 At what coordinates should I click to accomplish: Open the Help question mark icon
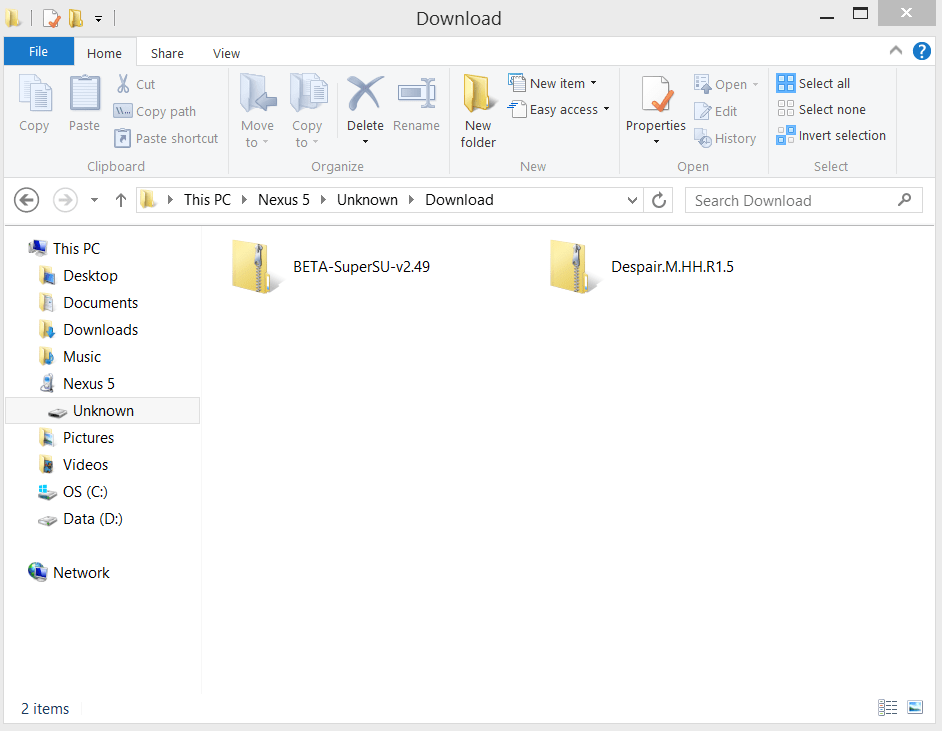(922, 51)
